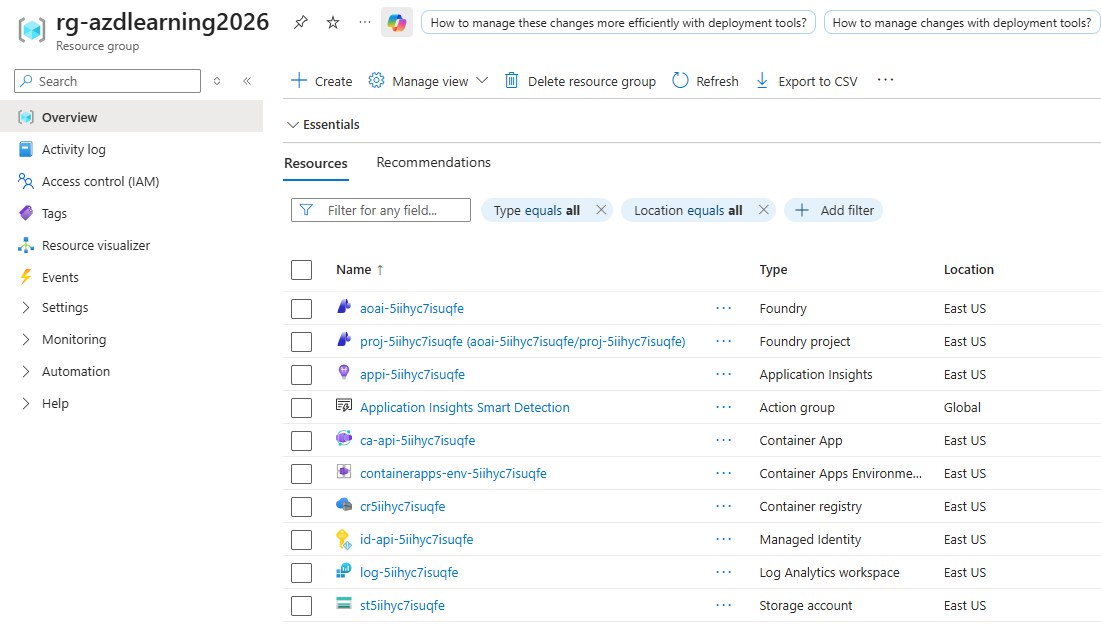Image resolution: width=1101 pixels, height=631 pixels.
Task: Click the Copilot suggestion about managing changes efficiently
Action: click(x=618, y=22)
